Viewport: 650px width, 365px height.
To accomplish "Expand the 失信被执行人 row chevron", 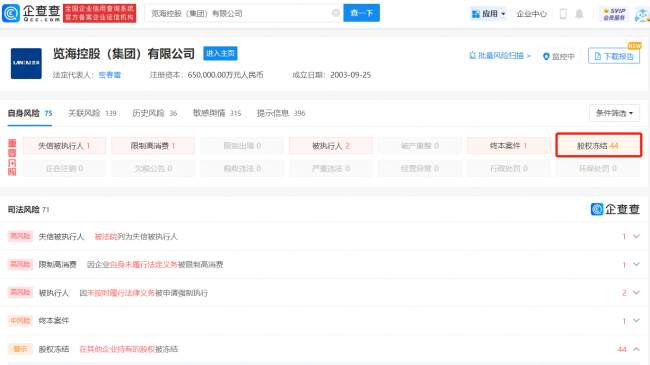I will tap(636, 236).
